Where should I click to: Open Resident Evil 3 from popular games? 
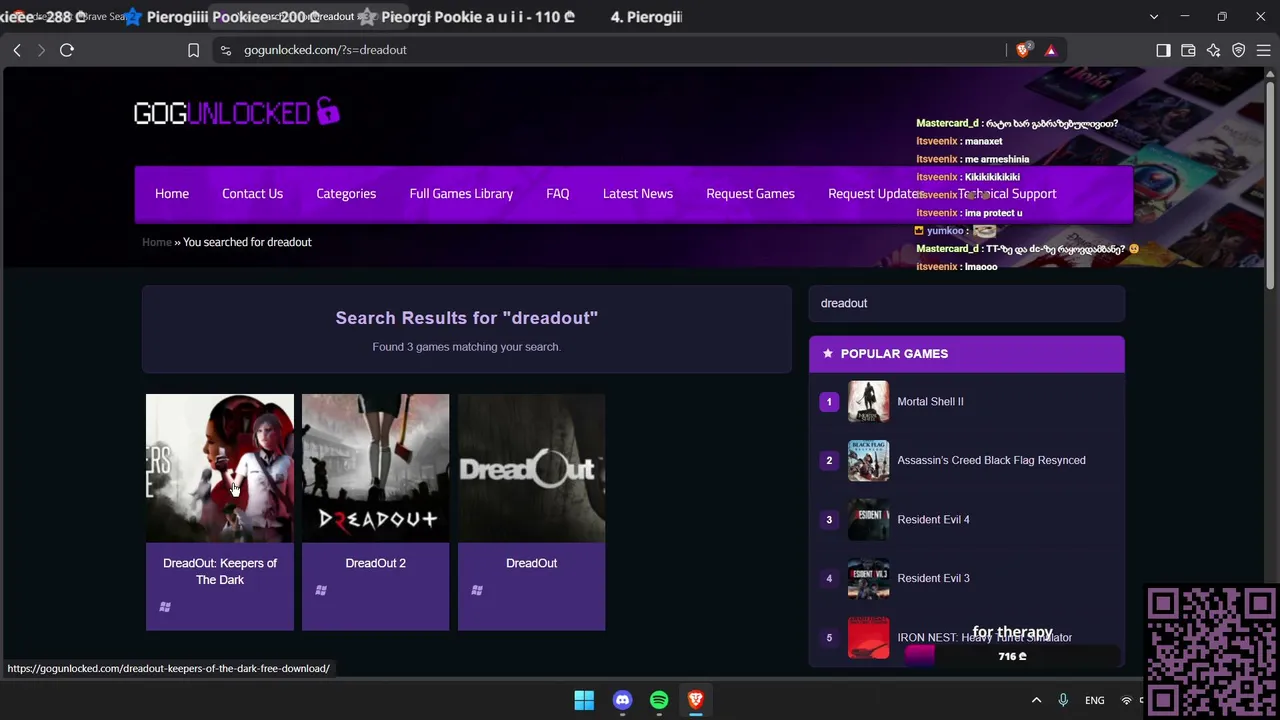click(933, 578)
